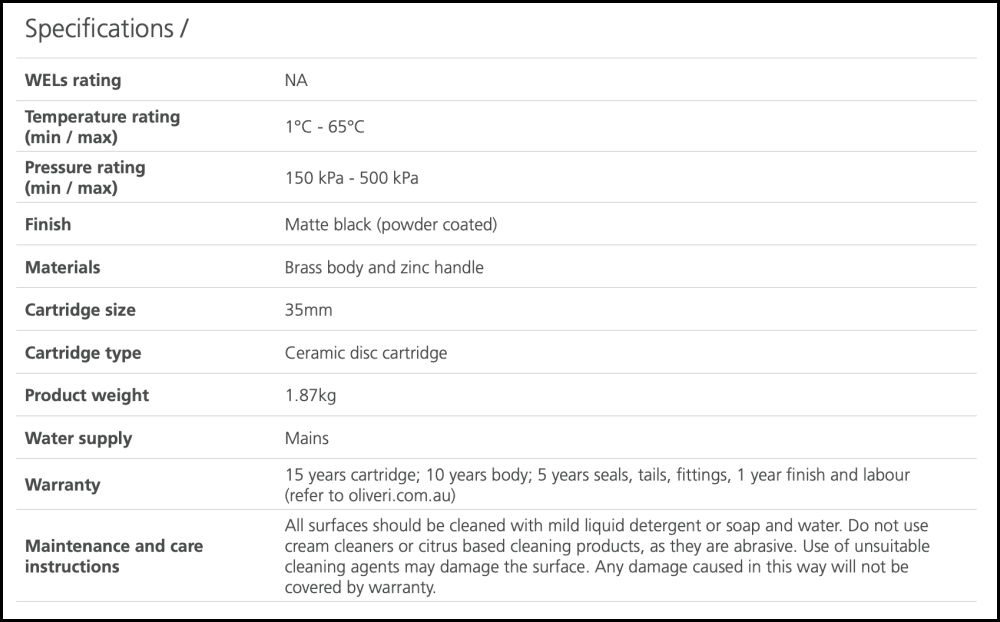Click the Specifications heading
This screenshot has width=1000, height=622.
[x=106, y=30]
